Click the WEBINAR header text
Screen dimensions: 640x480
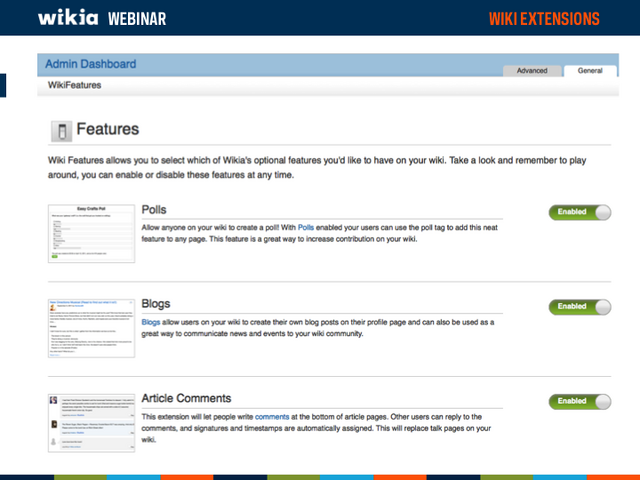coord(137,19)
